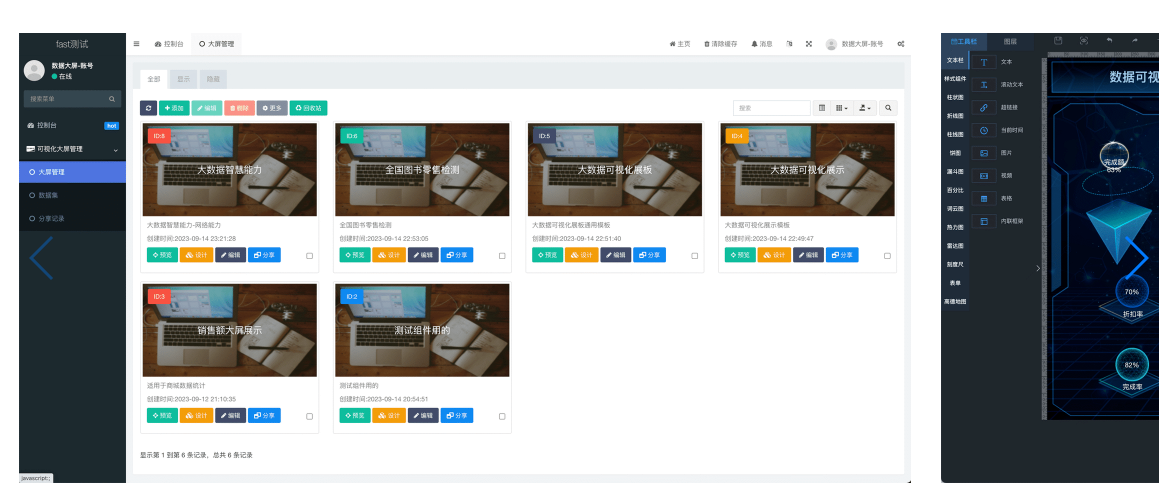Select 折线图 category in designer toolbox

pos(955,116)
